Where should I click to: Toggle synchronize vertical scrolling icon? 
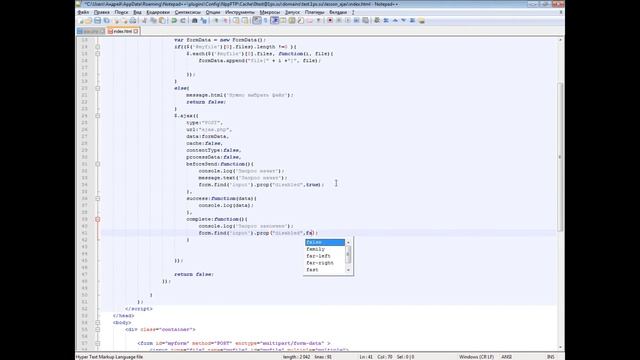click(236, 20)
